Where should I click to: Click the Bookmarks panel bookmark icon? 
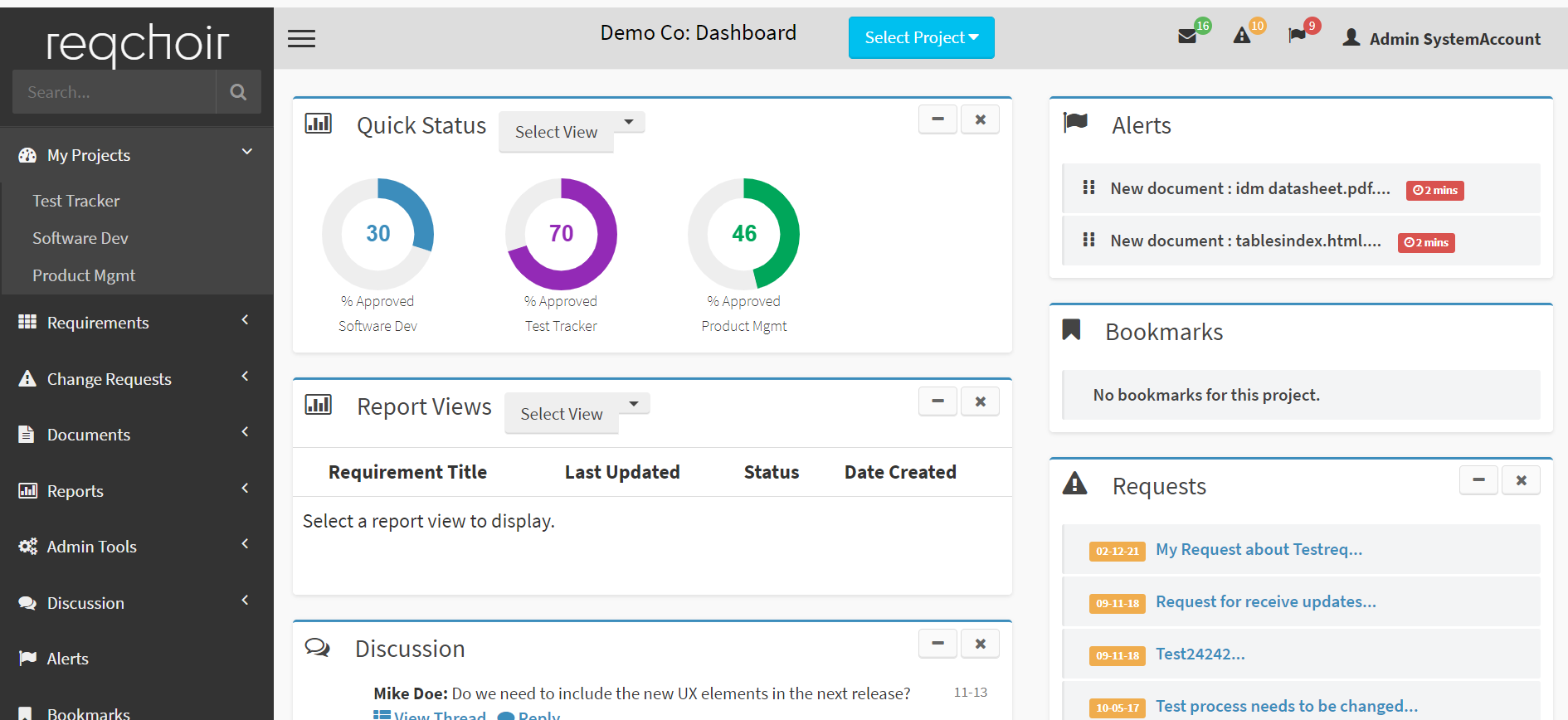[1071, 330]
